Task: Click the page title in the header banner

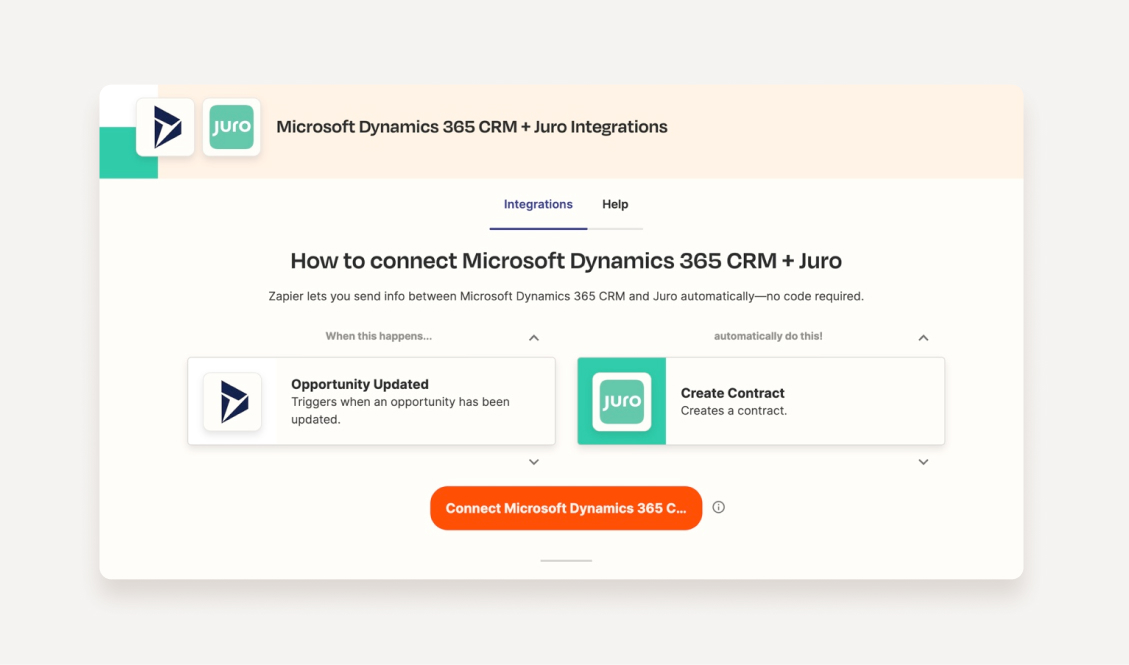Action: pos(472,127)
